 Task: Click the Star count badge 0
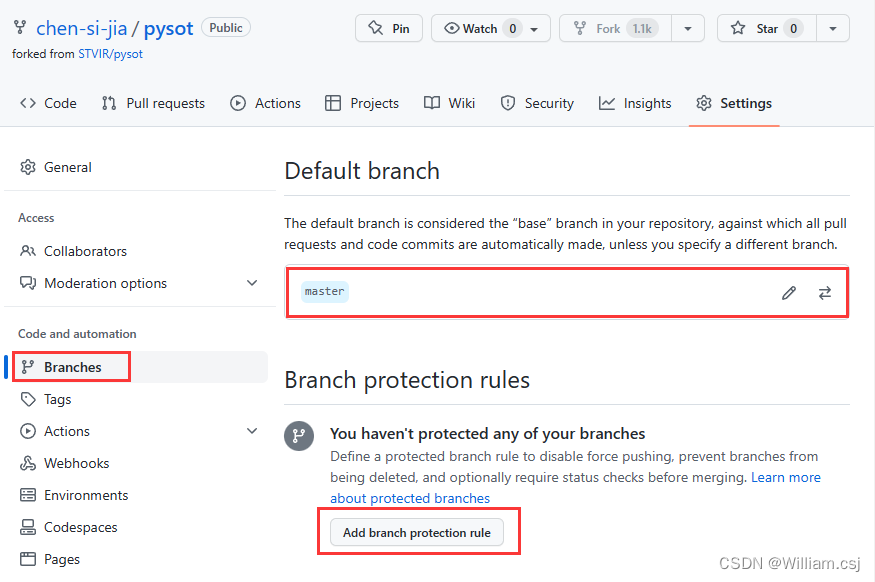(x=793, y=28)
